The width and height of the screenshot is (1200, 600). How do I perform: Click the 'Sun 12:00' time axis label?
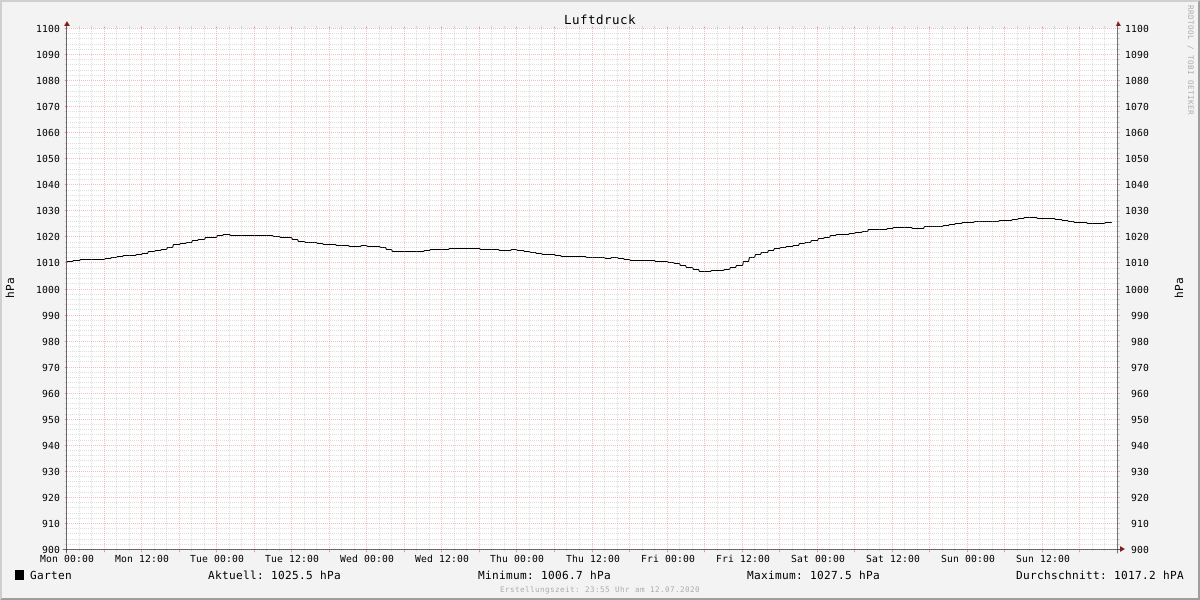pos(1043,559)
